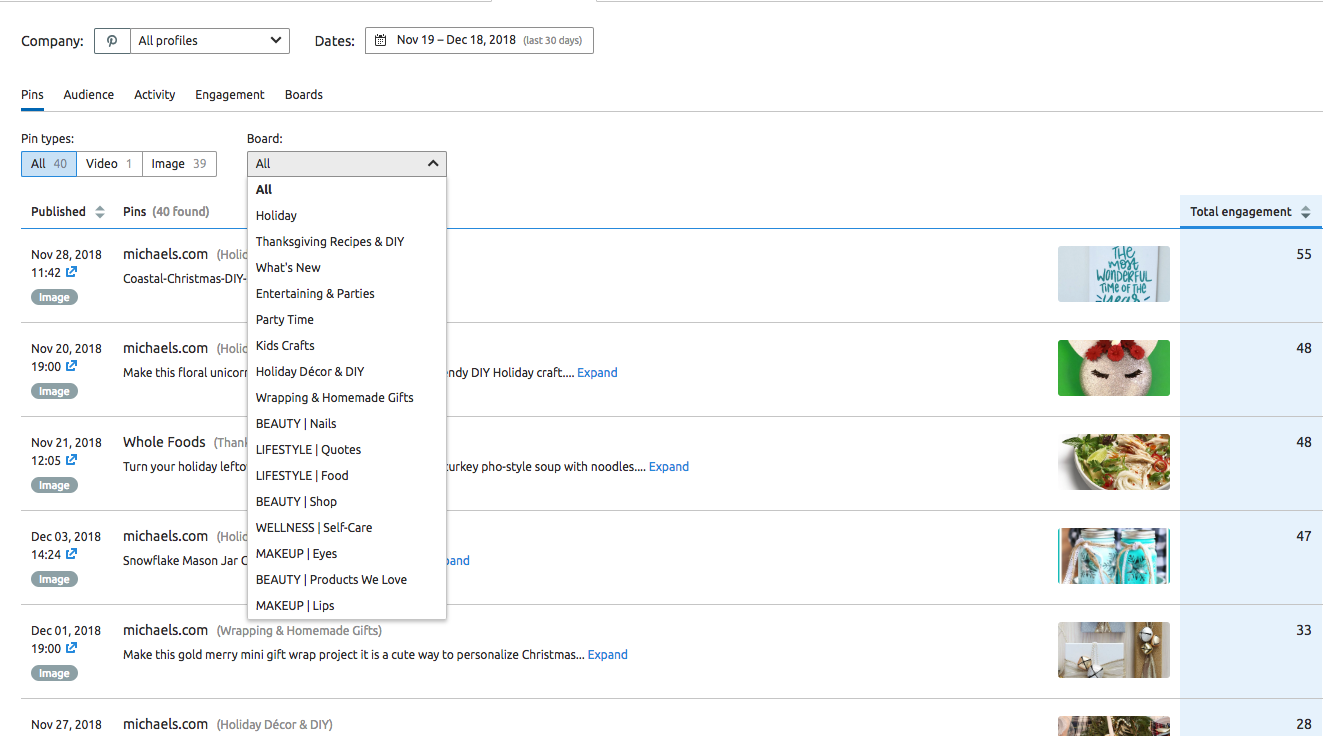Select BEAUTY | Products We Love board

(x=347, y=580)
